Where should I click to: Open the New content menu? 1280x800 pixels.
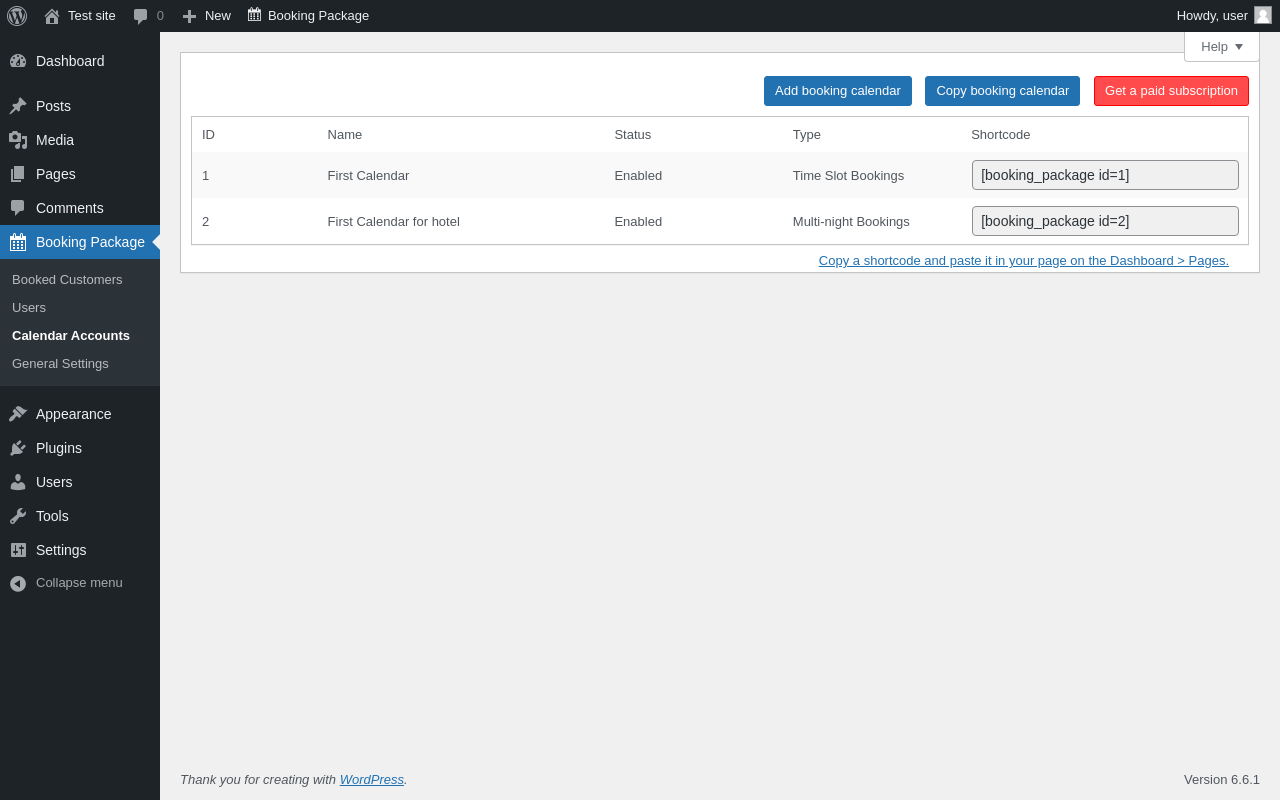point(206,16)
